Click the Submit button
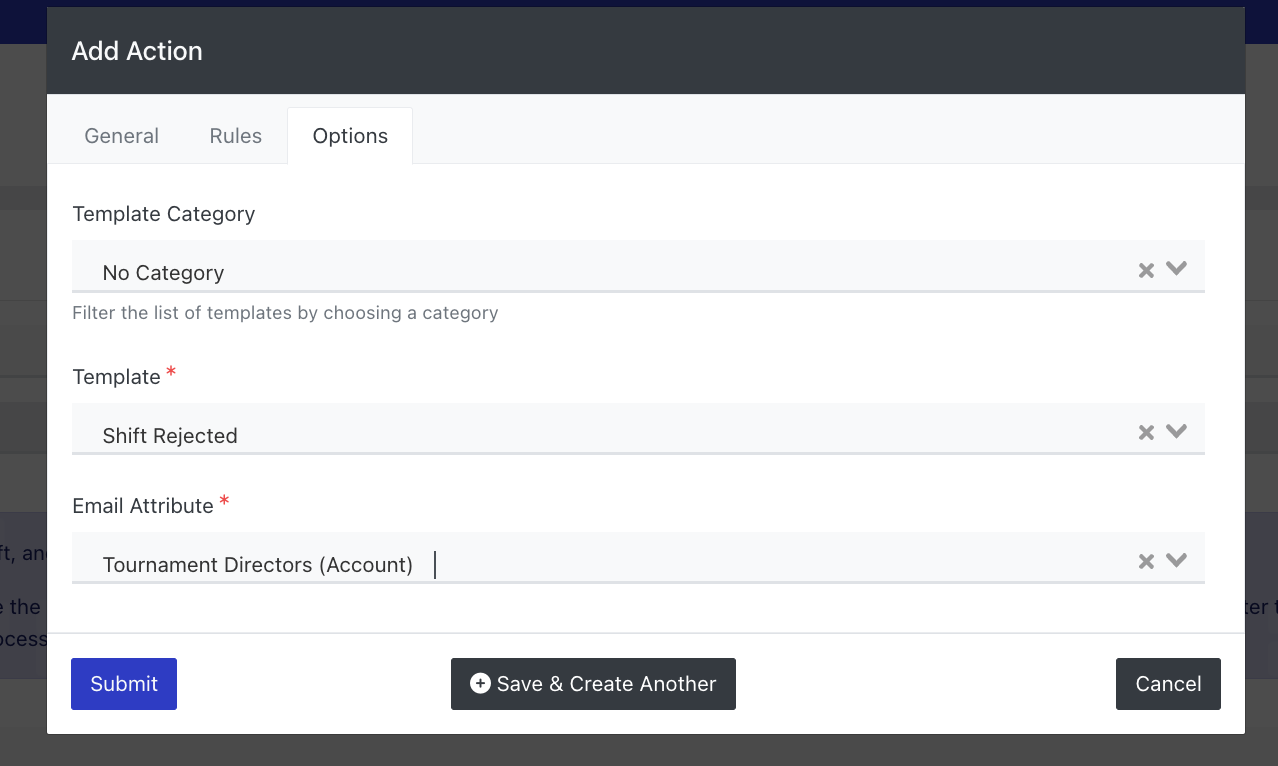 coord(124,684)
